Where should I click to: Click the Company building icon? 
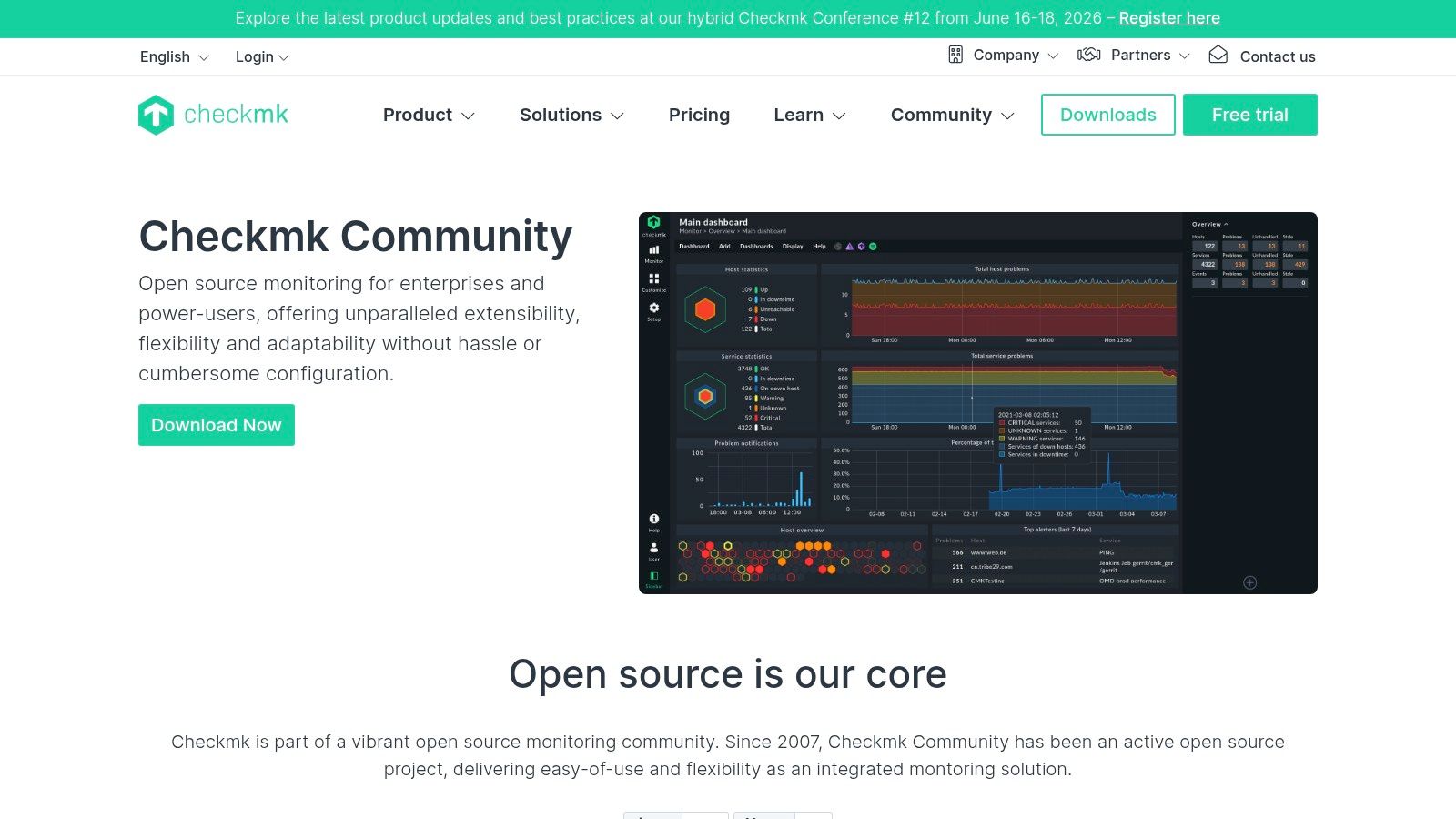click(955, 55)
